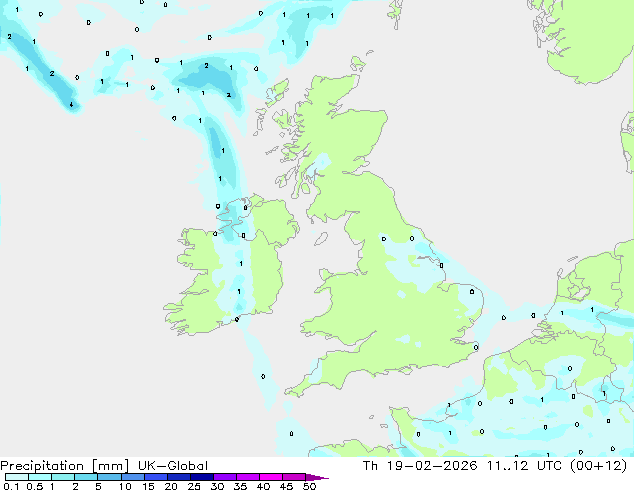The image size is (634, 490).
Task: Click the 'Precipitation [mm]' title text
Action: pyautogui.click(x=65, y=466)
